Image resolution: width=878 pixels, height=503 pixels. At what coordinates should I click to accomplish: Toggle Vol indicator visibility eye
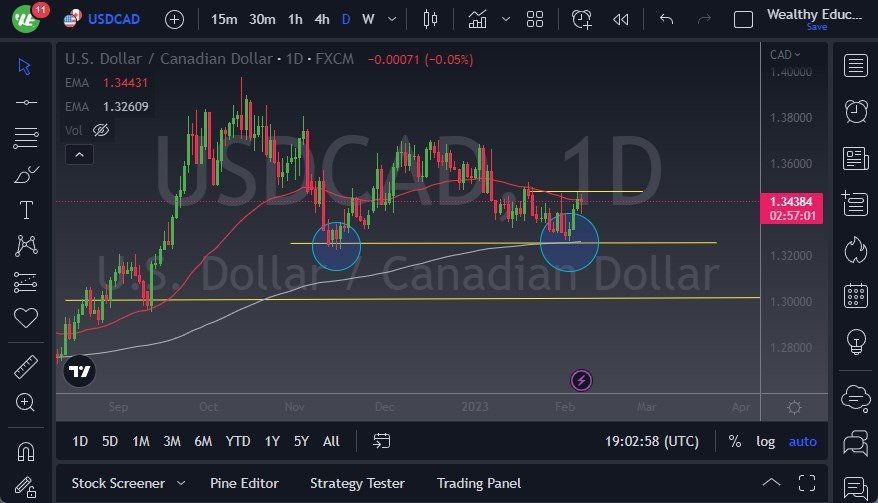tap(101, 131)
